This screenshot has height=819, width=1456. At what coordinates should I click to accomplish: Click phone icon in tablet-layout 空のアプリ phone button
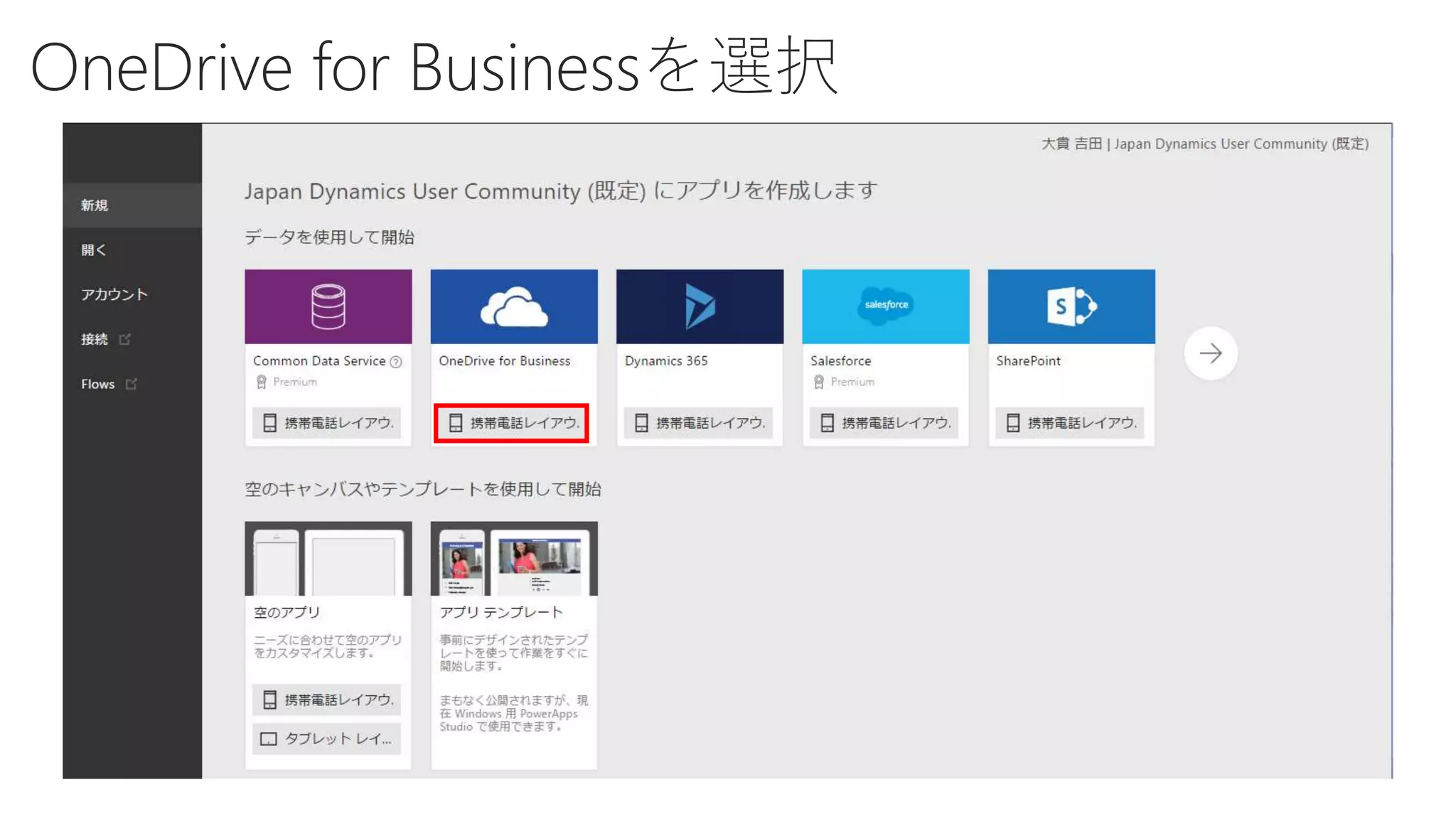pyautogui.click(x=270, y=700)
